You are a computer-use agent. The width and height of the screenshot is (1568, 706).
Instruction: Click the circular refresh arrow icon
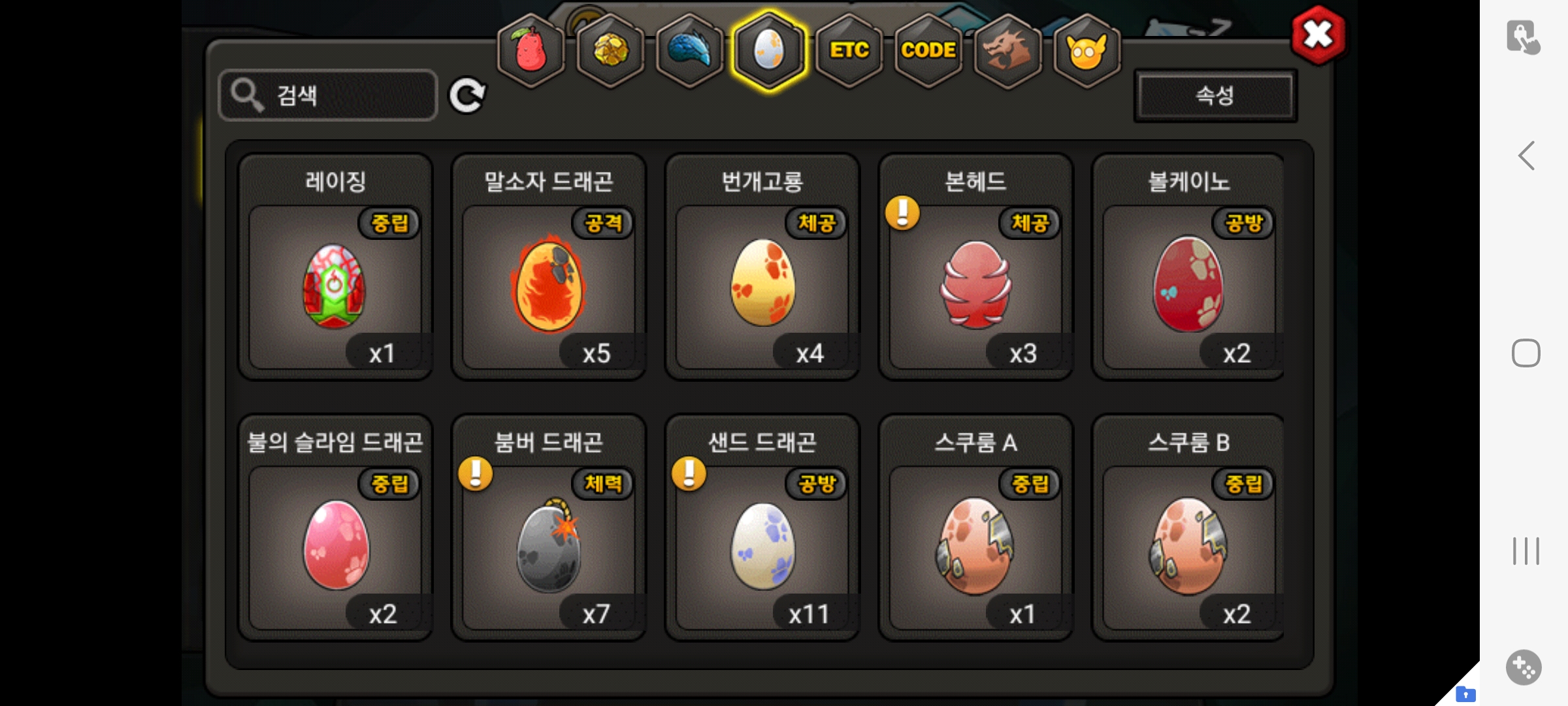(467, 95)
